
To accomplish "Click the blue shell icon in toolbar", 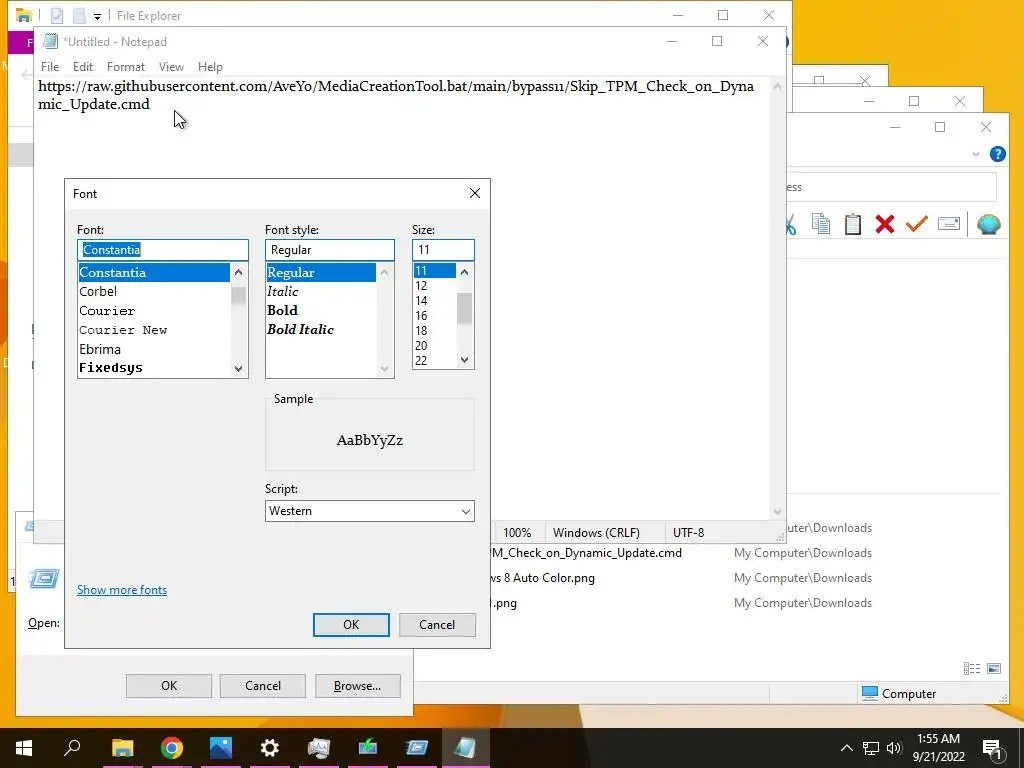I will 989,224.
